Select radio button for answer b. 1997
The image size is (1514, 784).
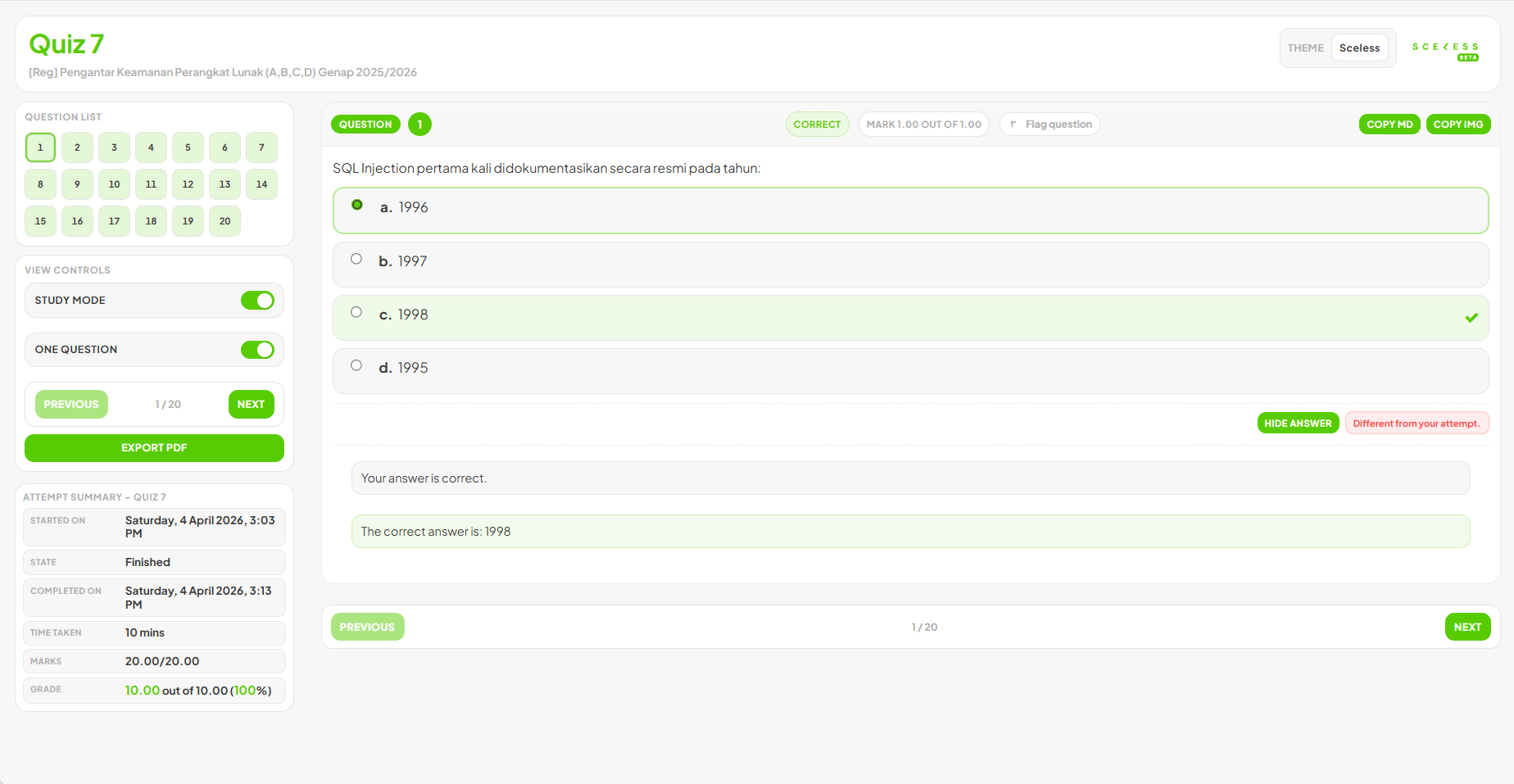(356, 259)
